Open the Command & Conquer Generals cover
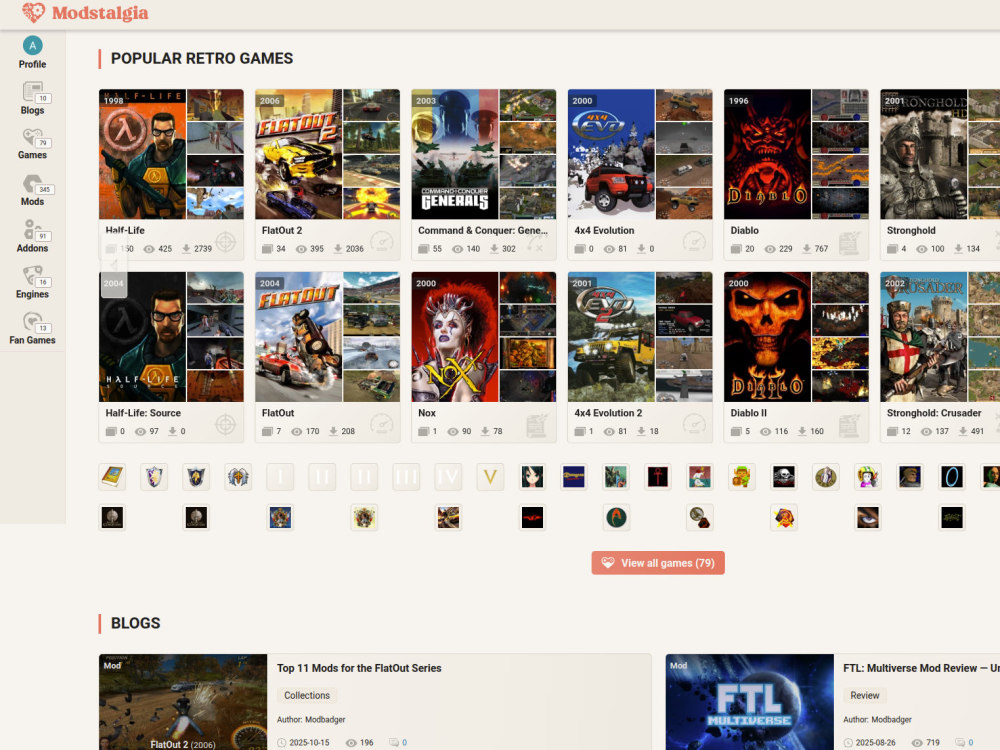Image resolution: width=1000 pixels, height=750 pixels. (x=455, y=154)
